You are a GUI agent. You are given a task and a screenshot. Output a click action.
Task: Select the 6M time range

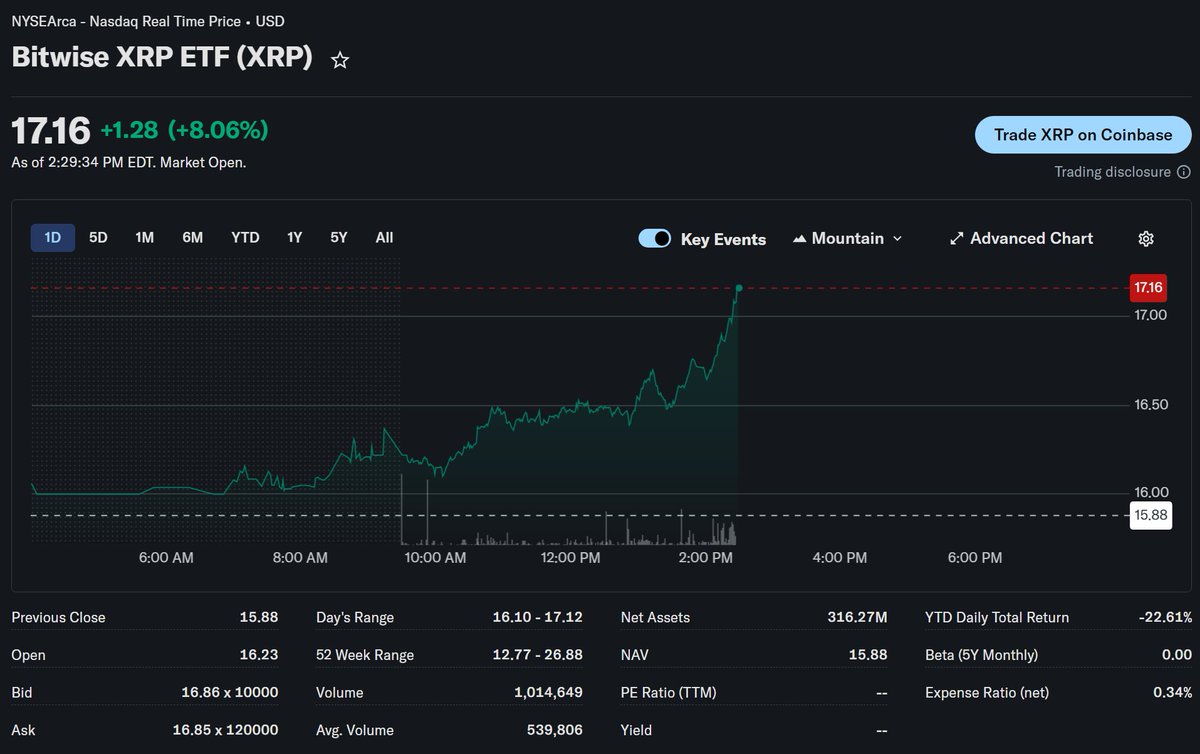point(193,237)
